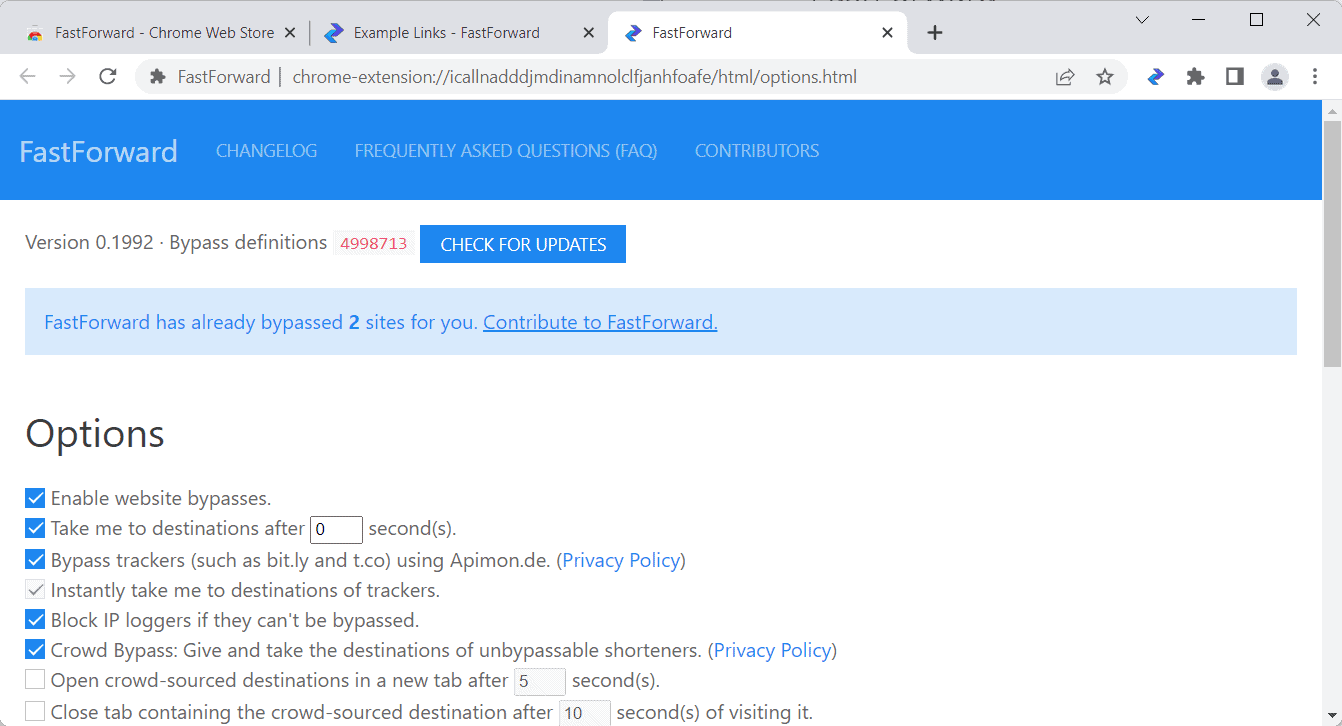The image size is (1342, 726).
Task: Open the Chrome profile avatar
Action: (1275, 77)
